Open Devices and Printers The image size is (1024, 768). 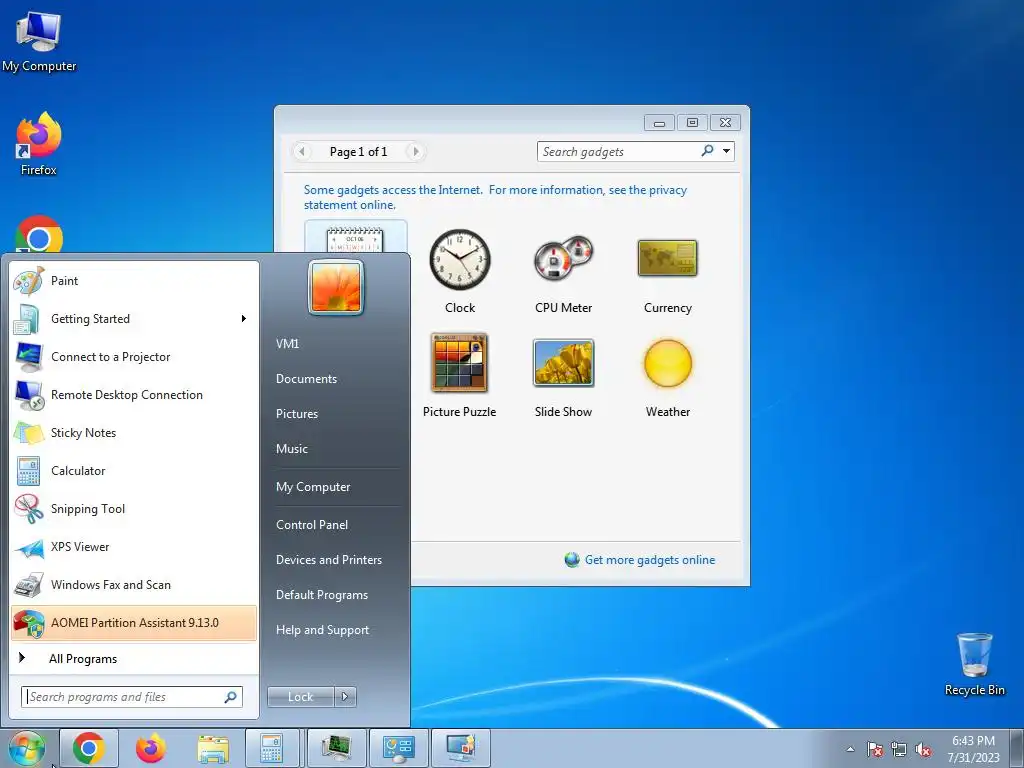328,560
